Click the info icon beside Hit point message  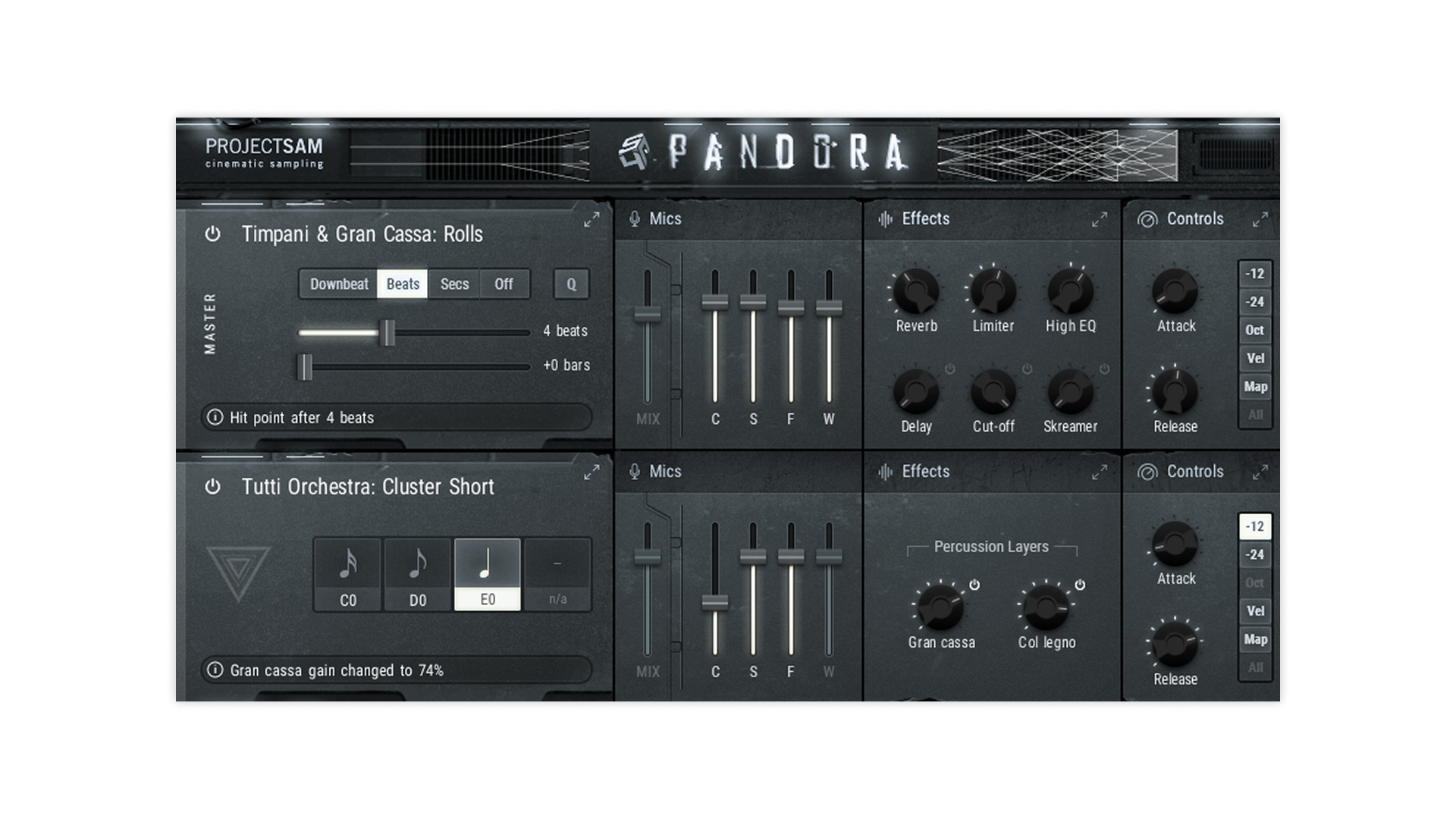[x=215, y=418]
